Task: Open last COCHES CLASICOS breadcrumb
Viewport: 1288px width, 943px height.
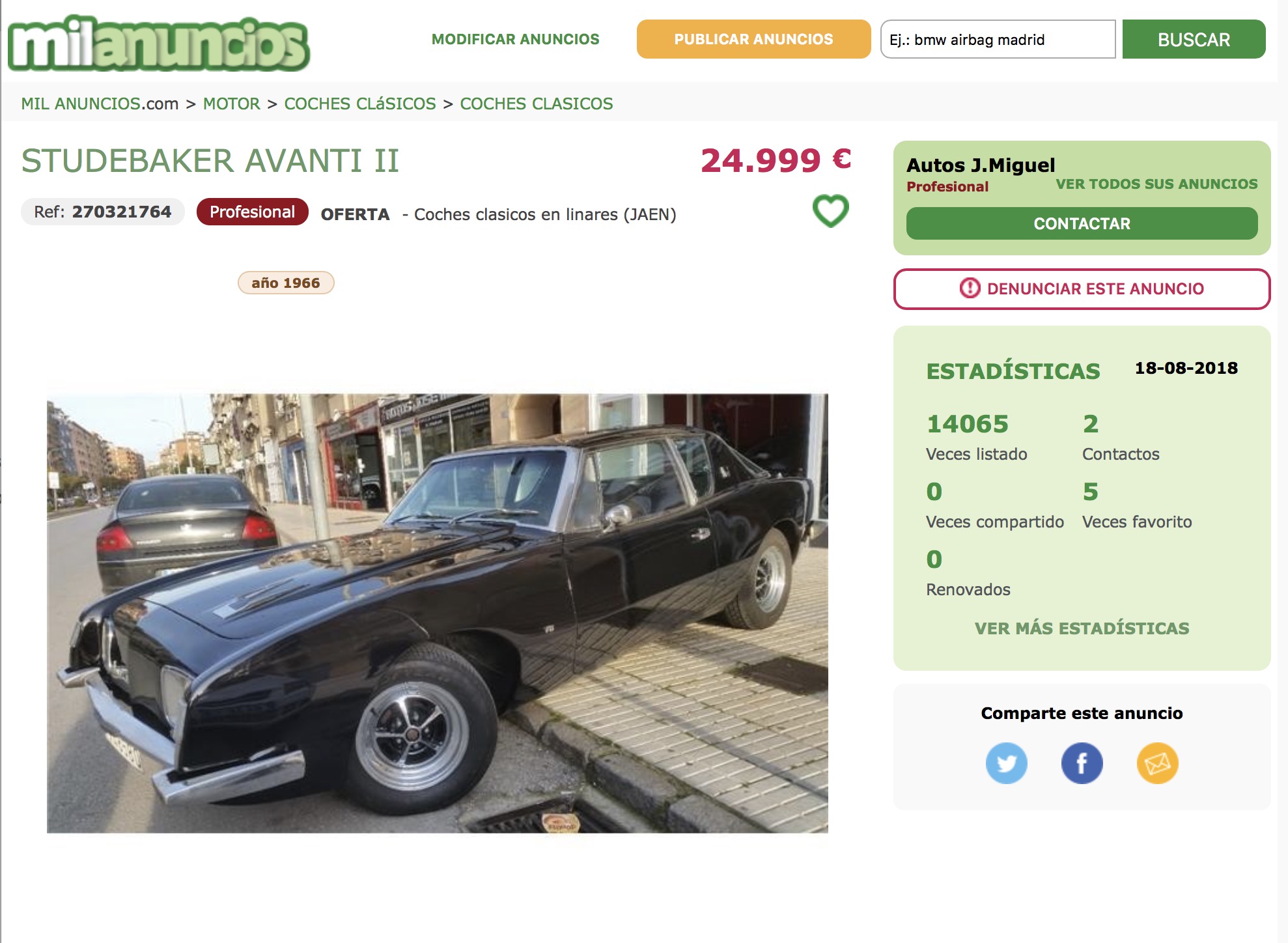Action: [537, 104]
